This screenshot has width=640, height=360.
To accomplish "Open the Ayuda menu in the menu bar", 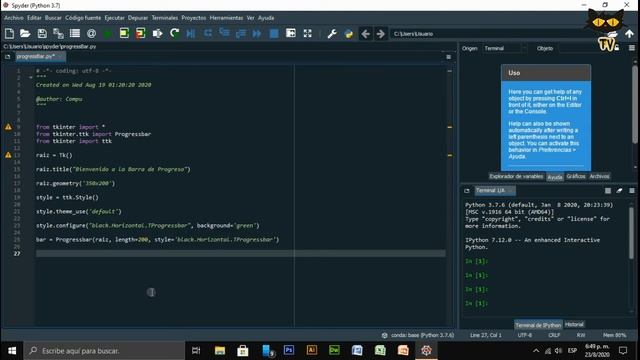I will tap(266, 18).
